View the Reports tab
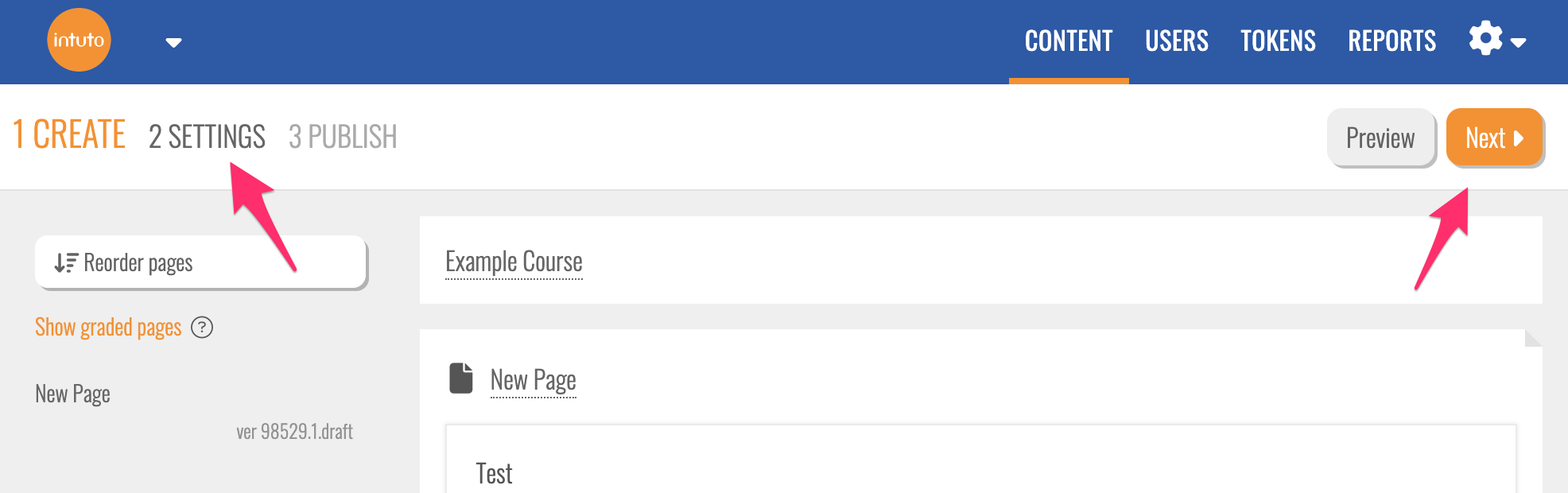1568x493 pixels. [x=1391, y=41]
